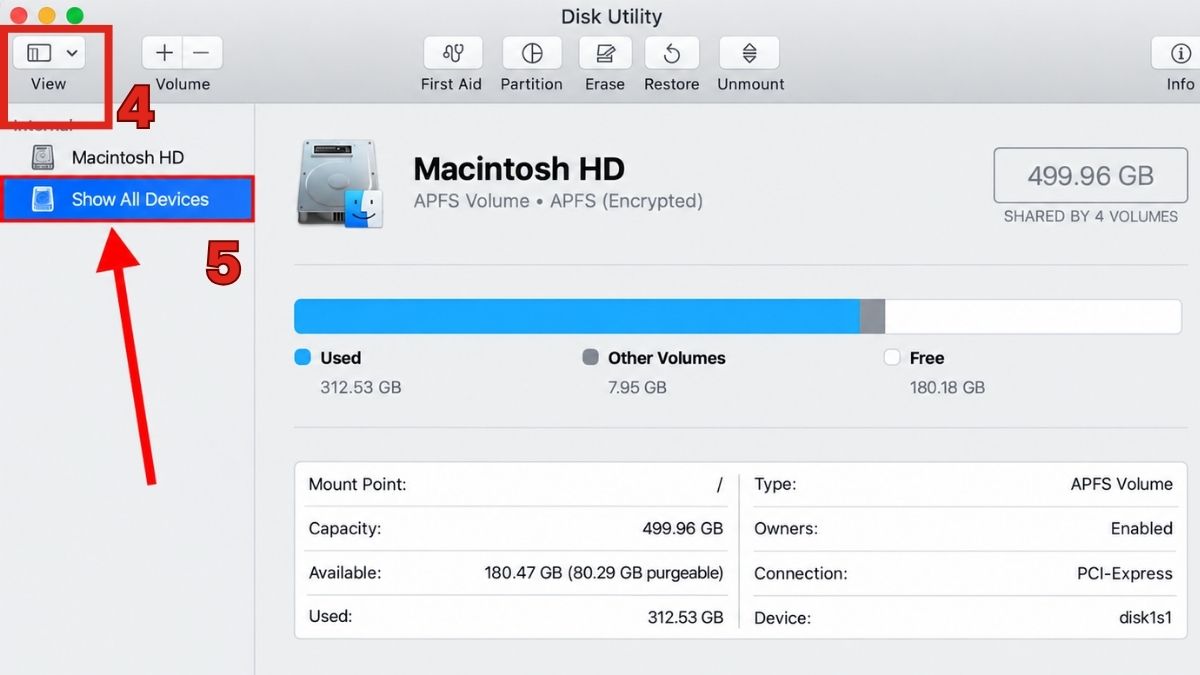Click the Macintosh HD disk icon in sidebar
Screen dimensions: 1200x675
(x=43, y=157)
